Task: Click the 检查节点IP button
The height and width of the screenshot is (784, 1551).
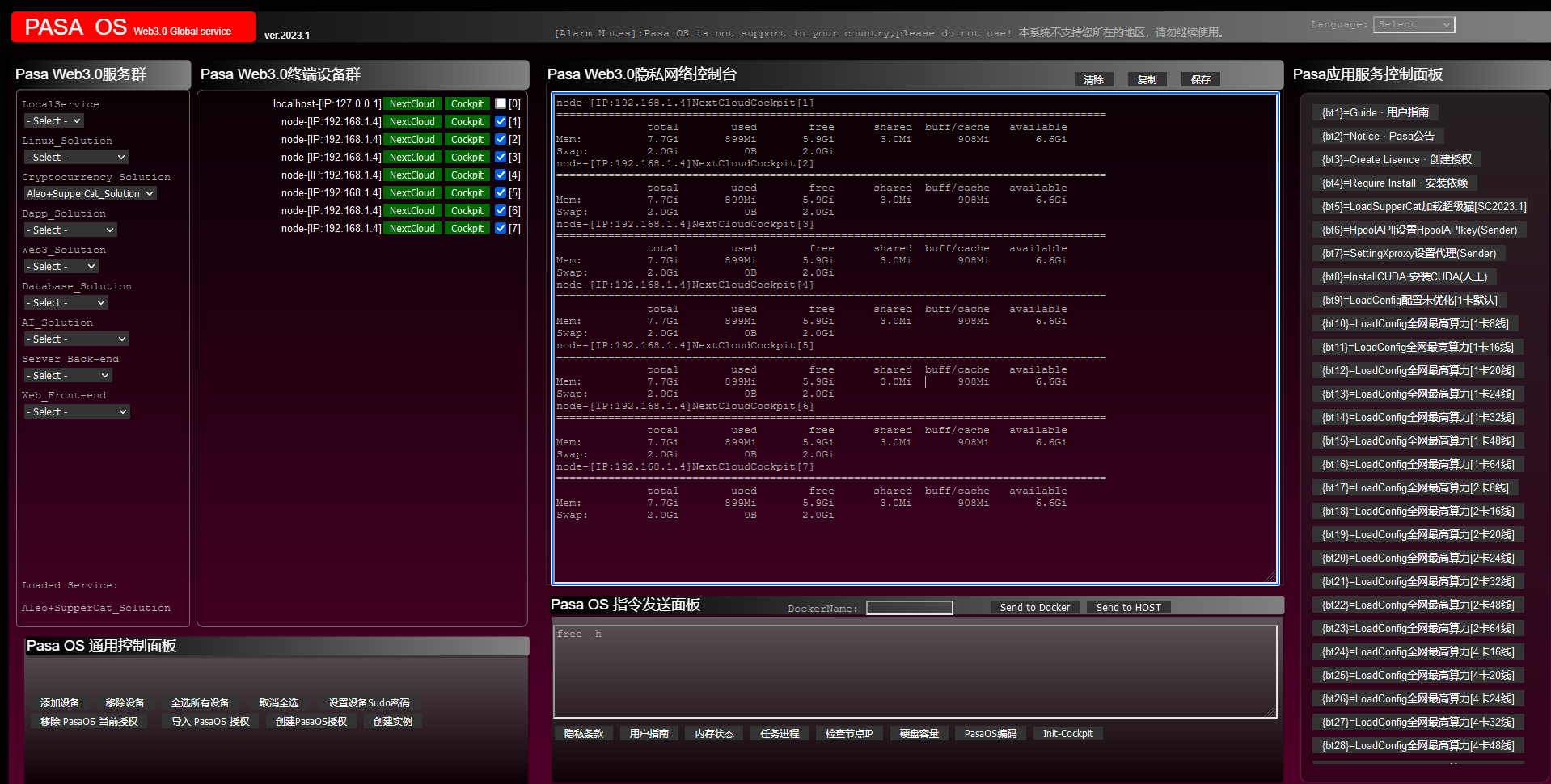Action: tap(849, 733)
